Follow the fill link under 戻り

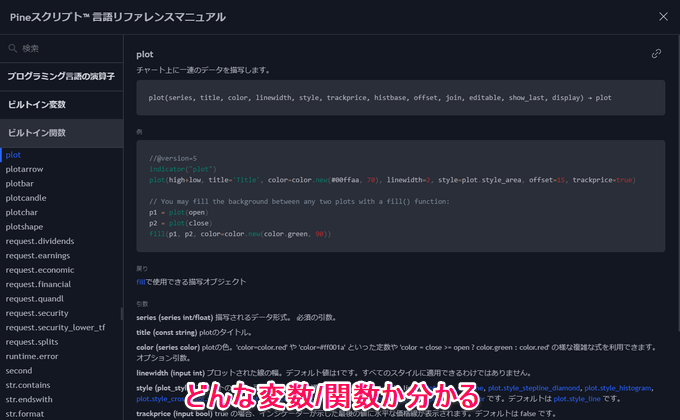[141, 282]
